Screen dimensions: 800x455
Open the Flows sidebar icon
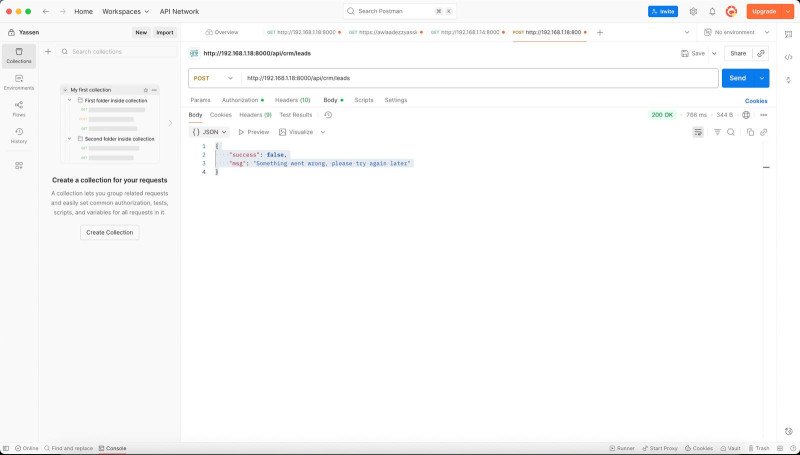[x=18, y=107]
